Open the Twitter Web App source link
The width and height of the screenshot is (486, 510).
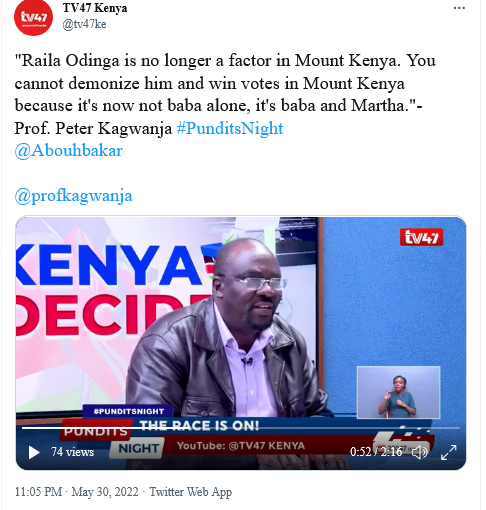coord(190,492)
